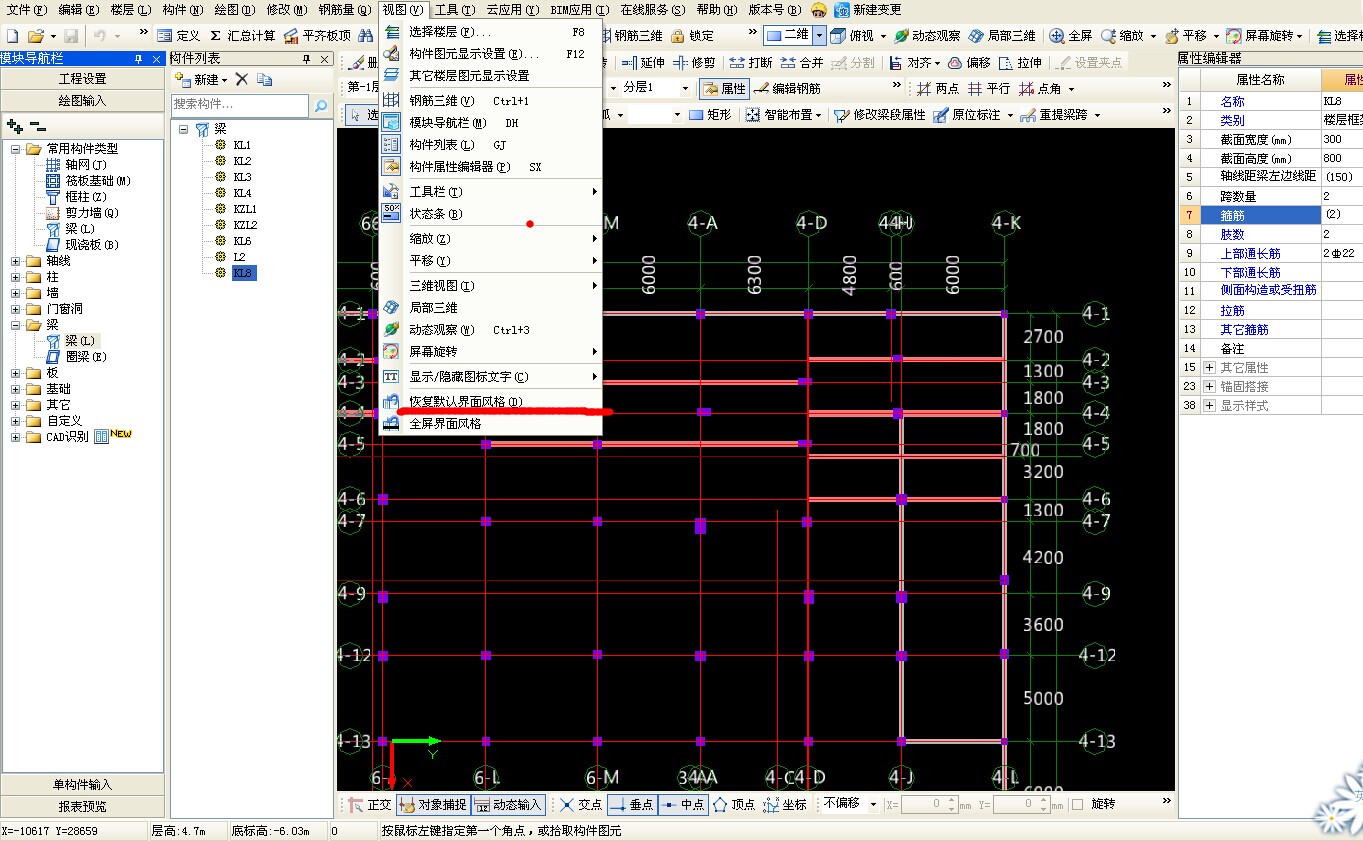Click the 平齐板顶 tool

(318, 35)
